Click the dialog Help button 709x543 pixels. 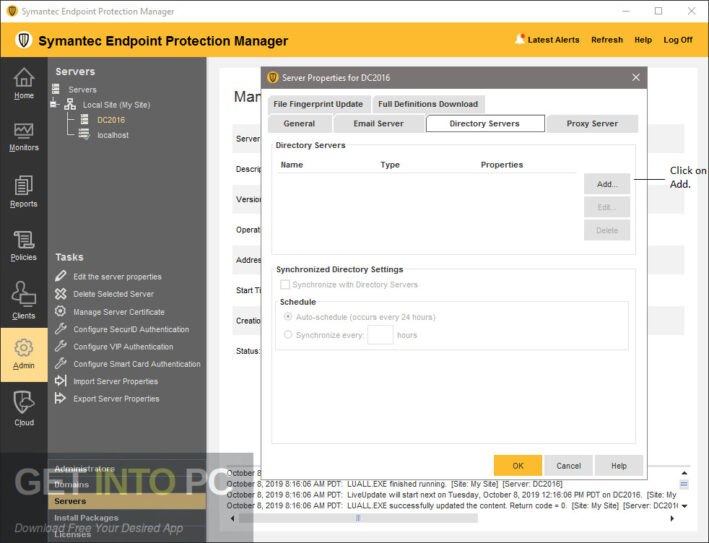pos(619,465)
